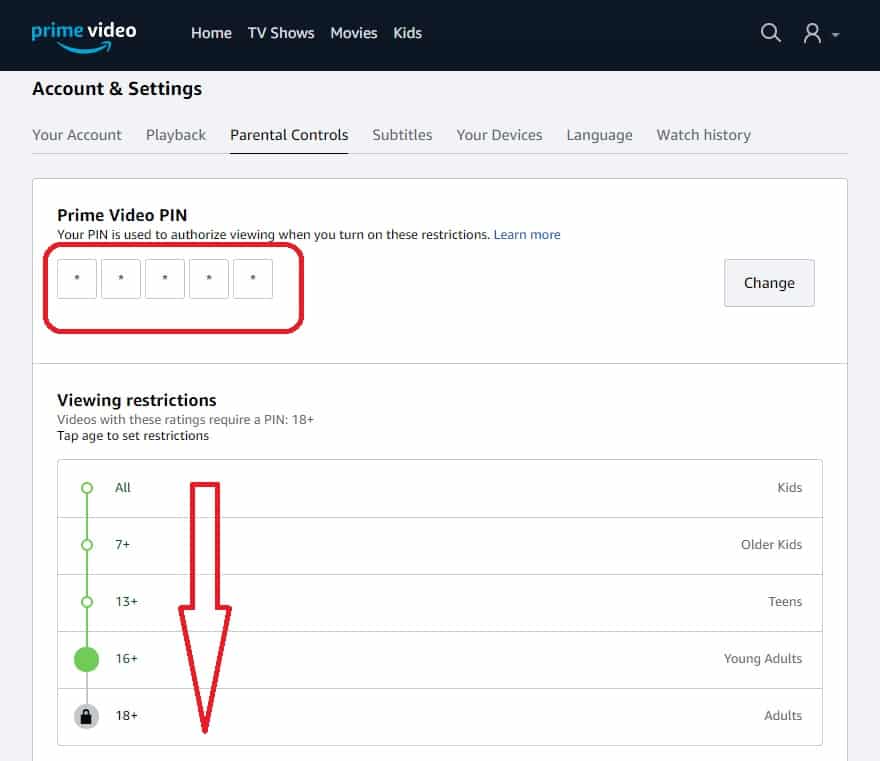Viewport: 880px width, 761px height.
Task: Click the 'Older Kids' category text
Action: [771, 545]
